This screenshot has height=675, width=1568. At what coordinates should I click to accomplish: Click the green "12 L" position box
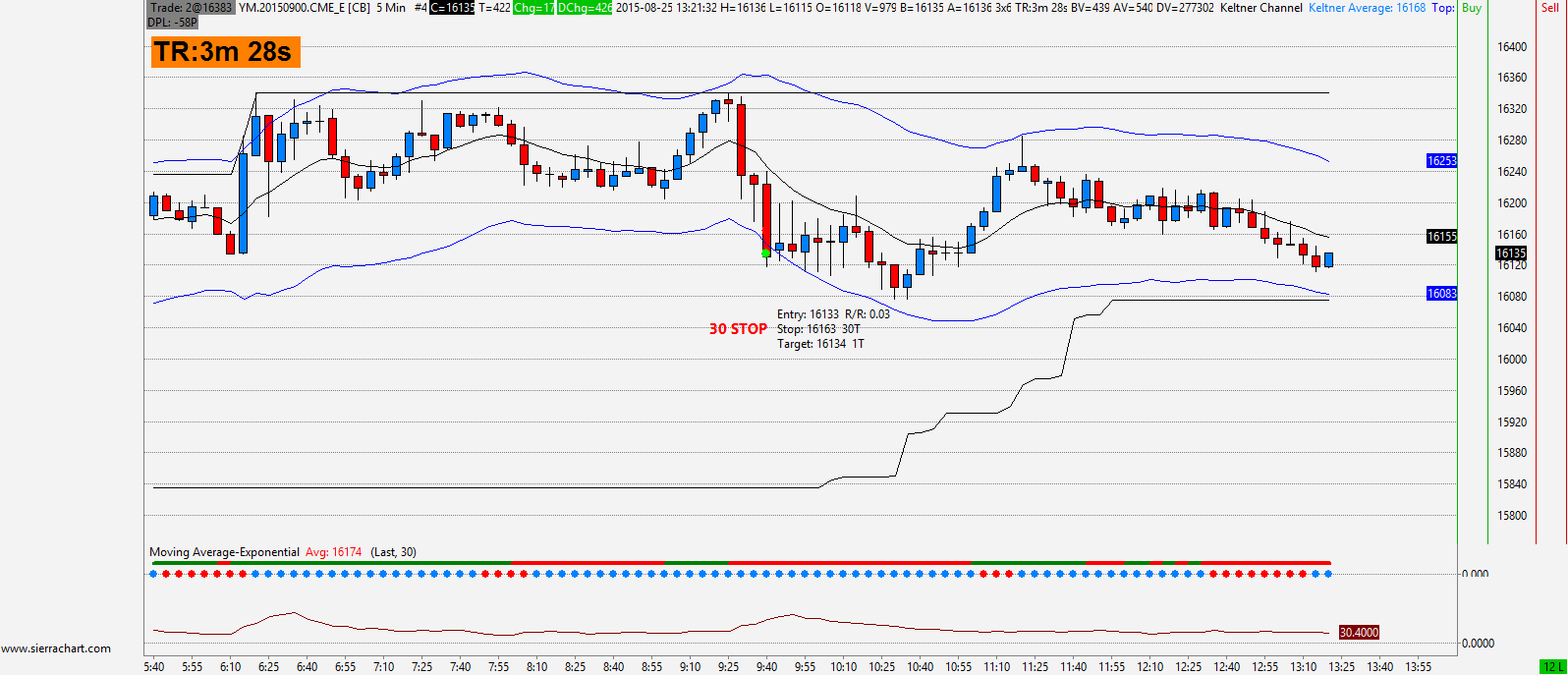(x=1553, y=667)
